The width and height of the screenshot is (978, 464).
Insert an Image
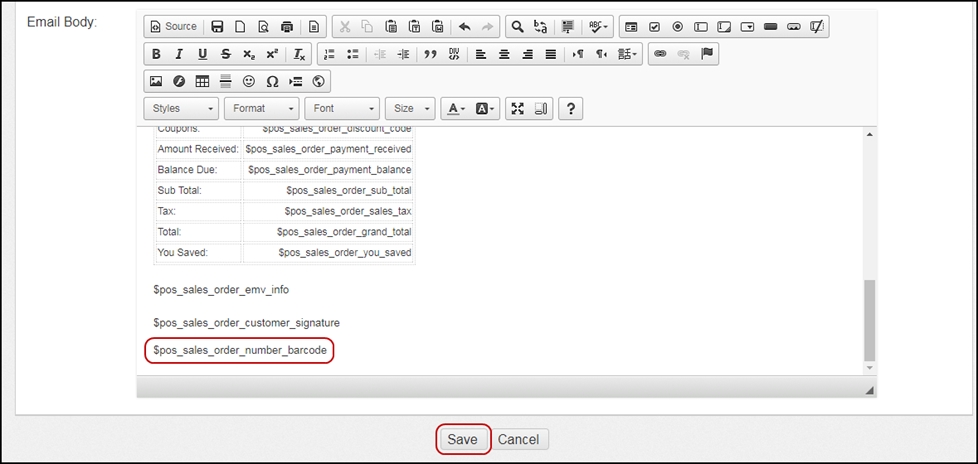[x=156, y=81]
